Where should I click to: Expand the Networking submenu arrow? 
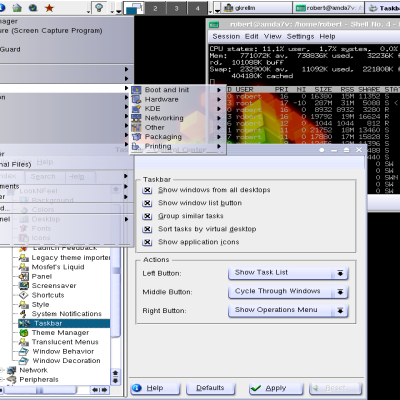[x=219, y=118]
